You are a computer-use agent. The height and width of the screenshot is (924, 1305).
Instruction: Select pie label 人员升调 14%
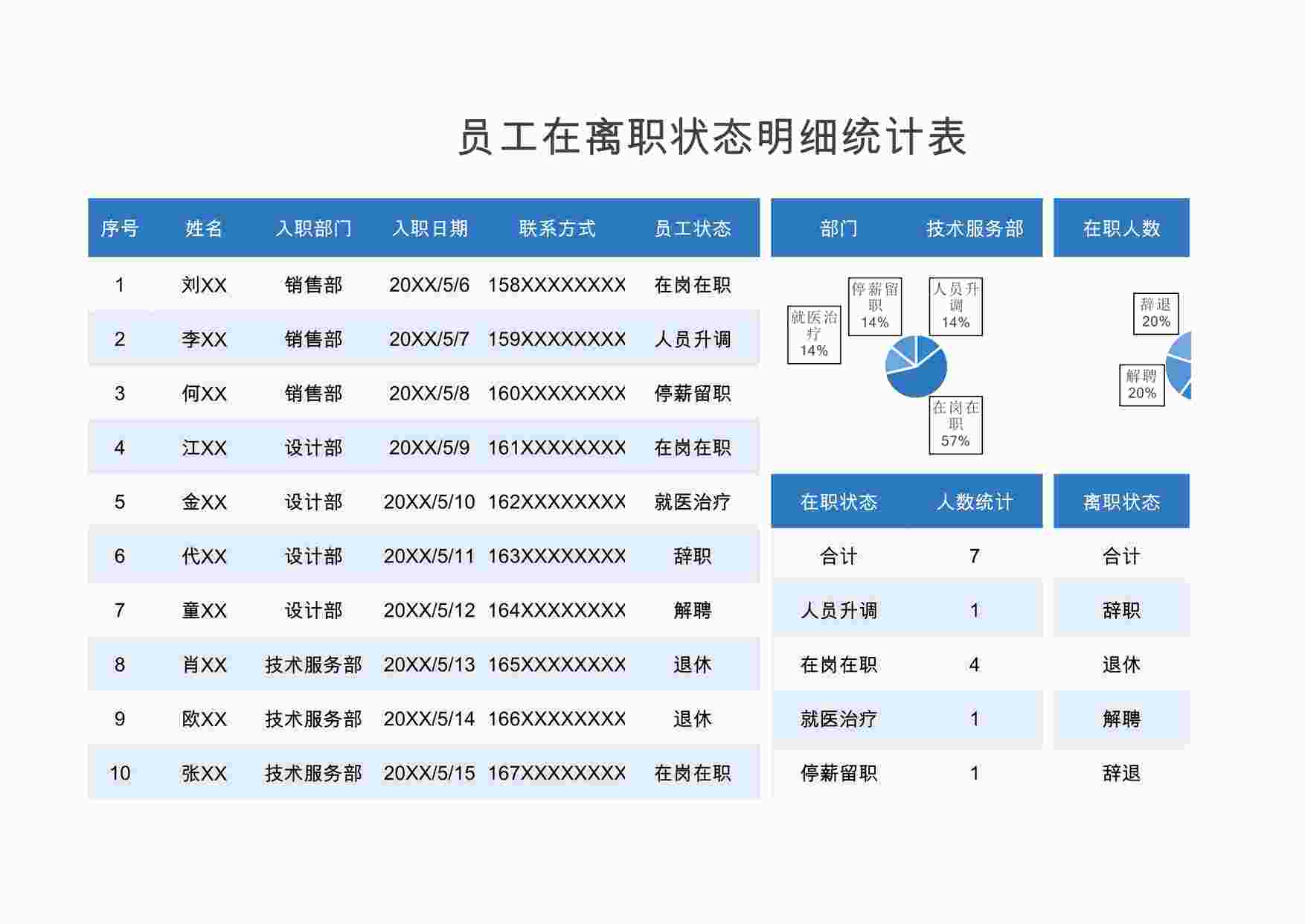point(956,307)
